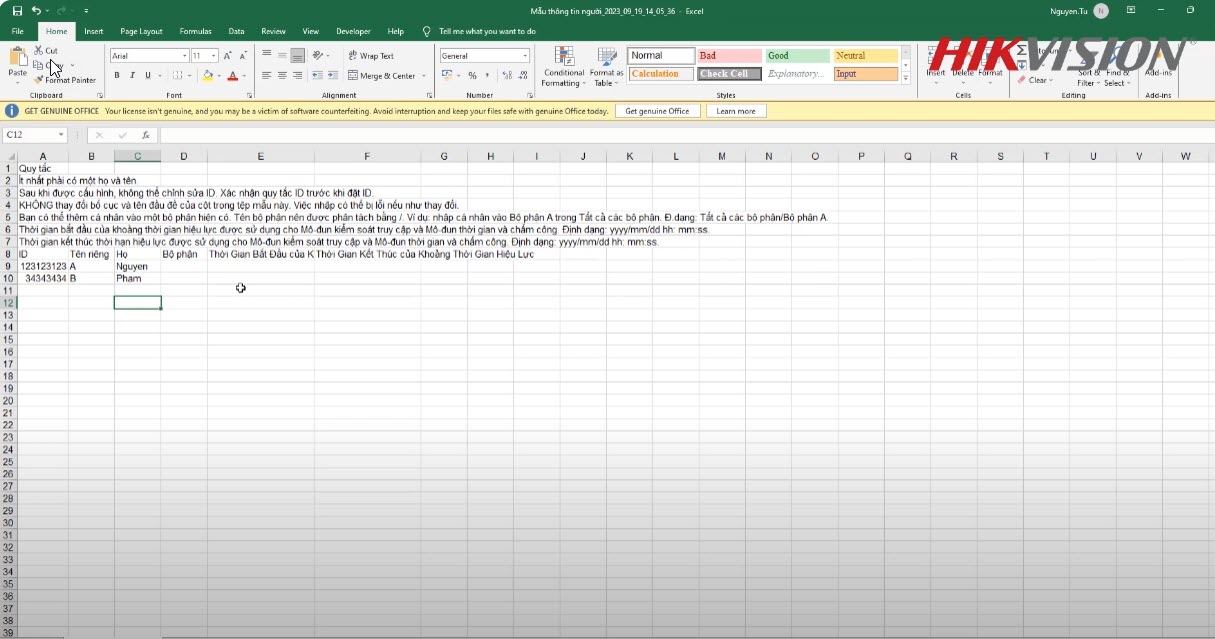Click the Insert Function fx icon
The image size is (1215, 639).
click(146, 135)
